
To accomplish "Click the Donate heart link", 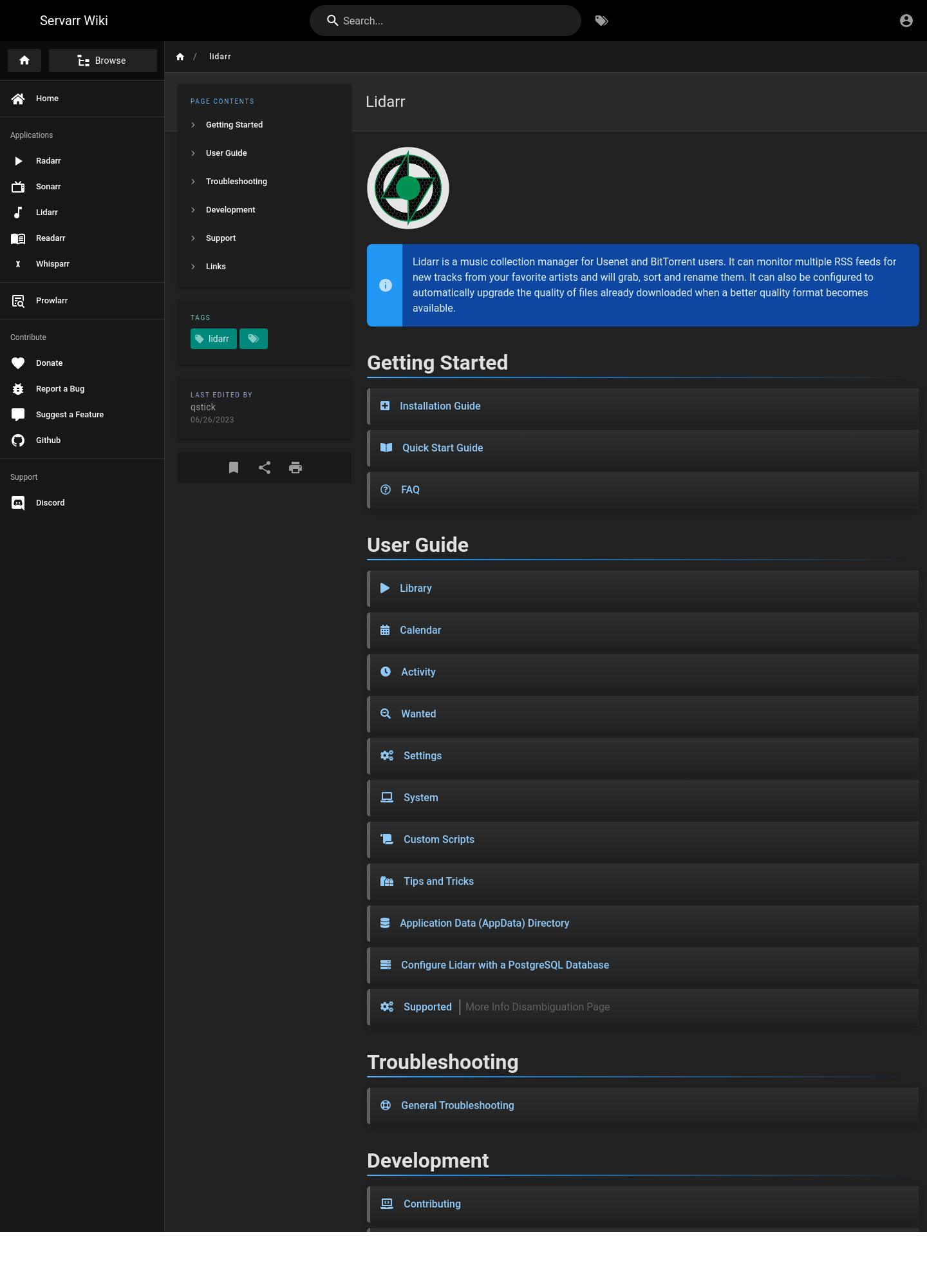I will click(x=82, y=363).
